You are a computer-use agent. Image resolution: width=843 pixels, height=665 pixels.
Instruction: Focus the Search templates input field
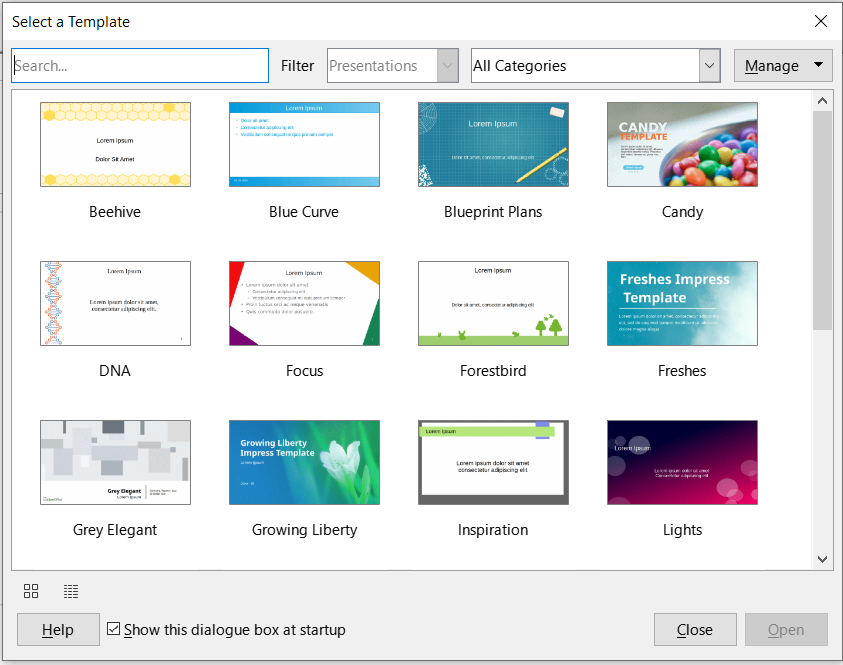[x=140, y=66]
